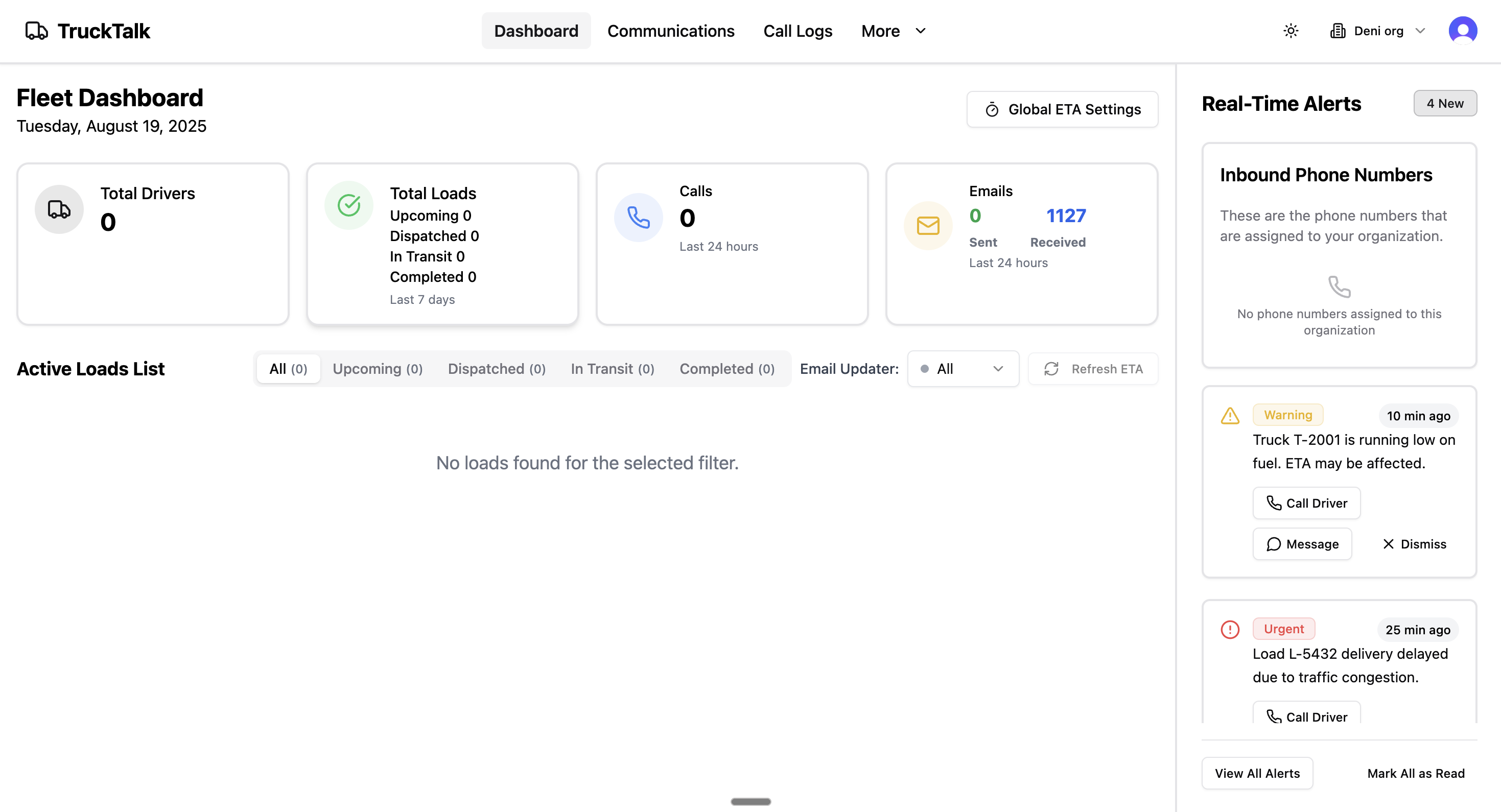This screenshot has width=1501, height=812.
Task: Dismiss the low fuel warning alert
Action: pos(1414,544)
